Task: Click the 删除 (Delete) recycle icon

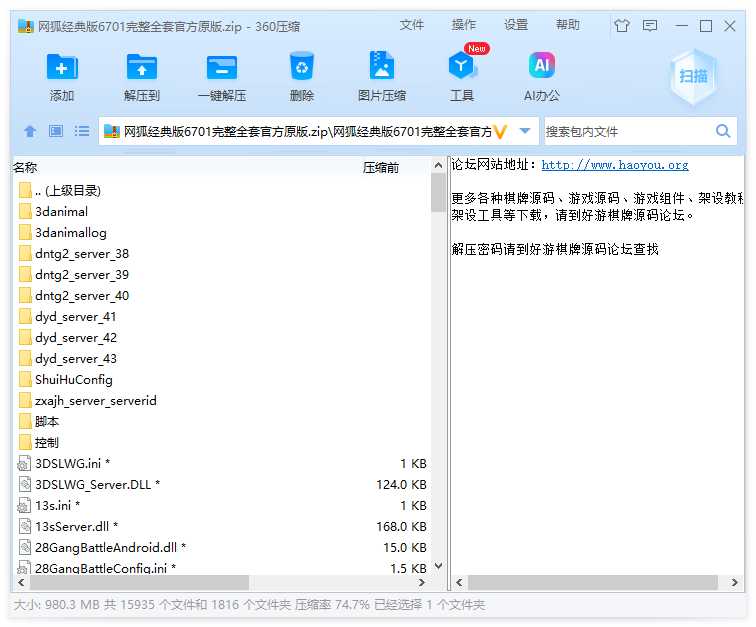Action: point(302,67)
